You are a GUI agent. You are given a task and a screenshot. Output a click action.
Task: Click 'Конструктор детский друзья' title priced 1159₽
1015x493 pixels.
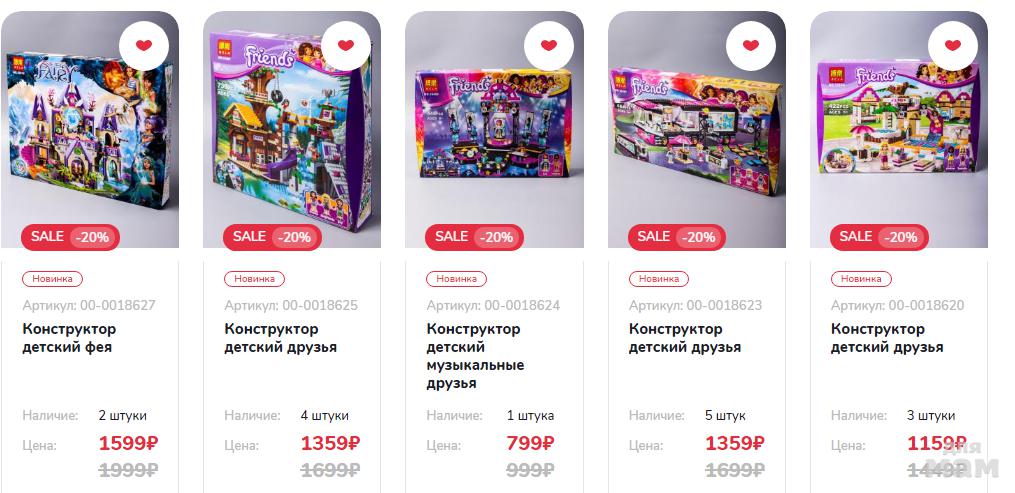(886, 338)
